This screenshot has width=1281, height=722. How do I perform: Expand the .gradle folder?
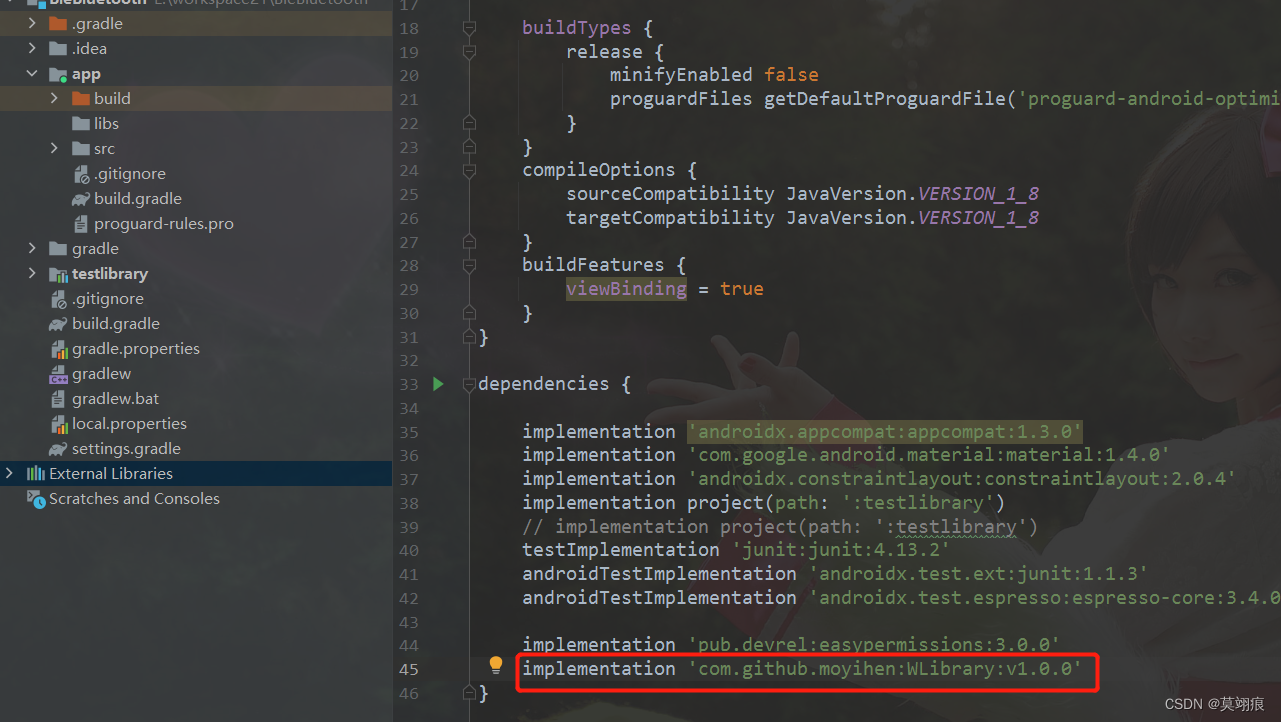pos(32,23)
